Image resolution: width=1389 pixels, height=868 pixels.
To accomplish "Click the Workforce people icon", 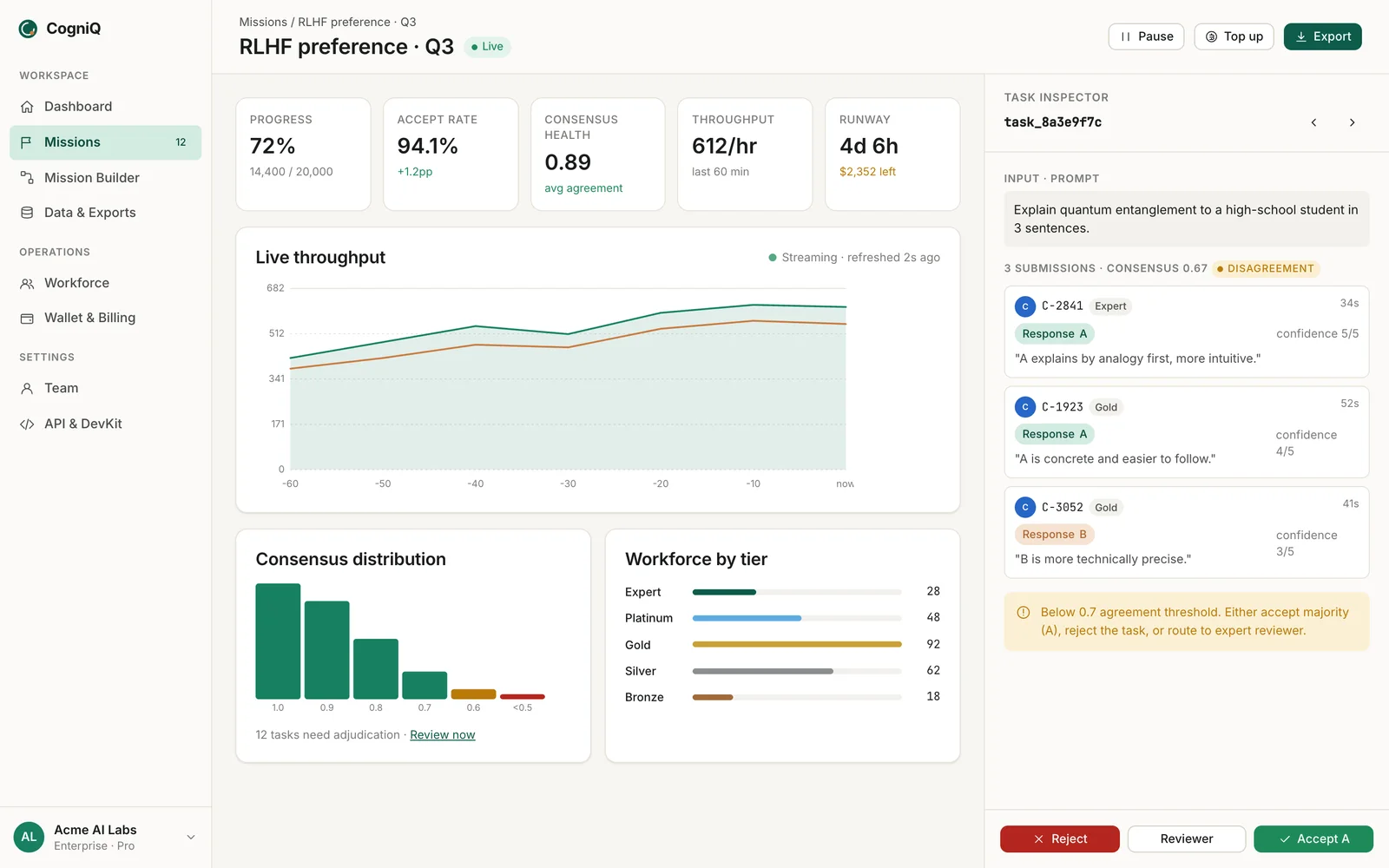I will point(27,283).
